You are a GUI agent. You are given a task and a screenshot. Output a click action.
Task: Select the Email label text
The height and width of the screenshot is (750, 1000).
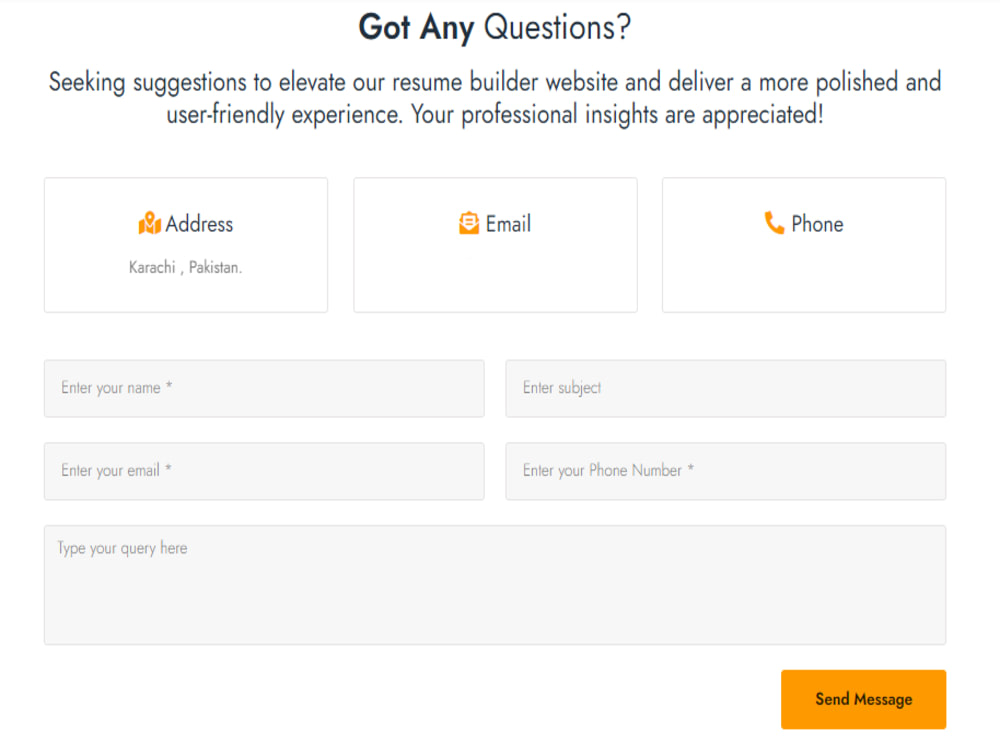tap(508, 224)
